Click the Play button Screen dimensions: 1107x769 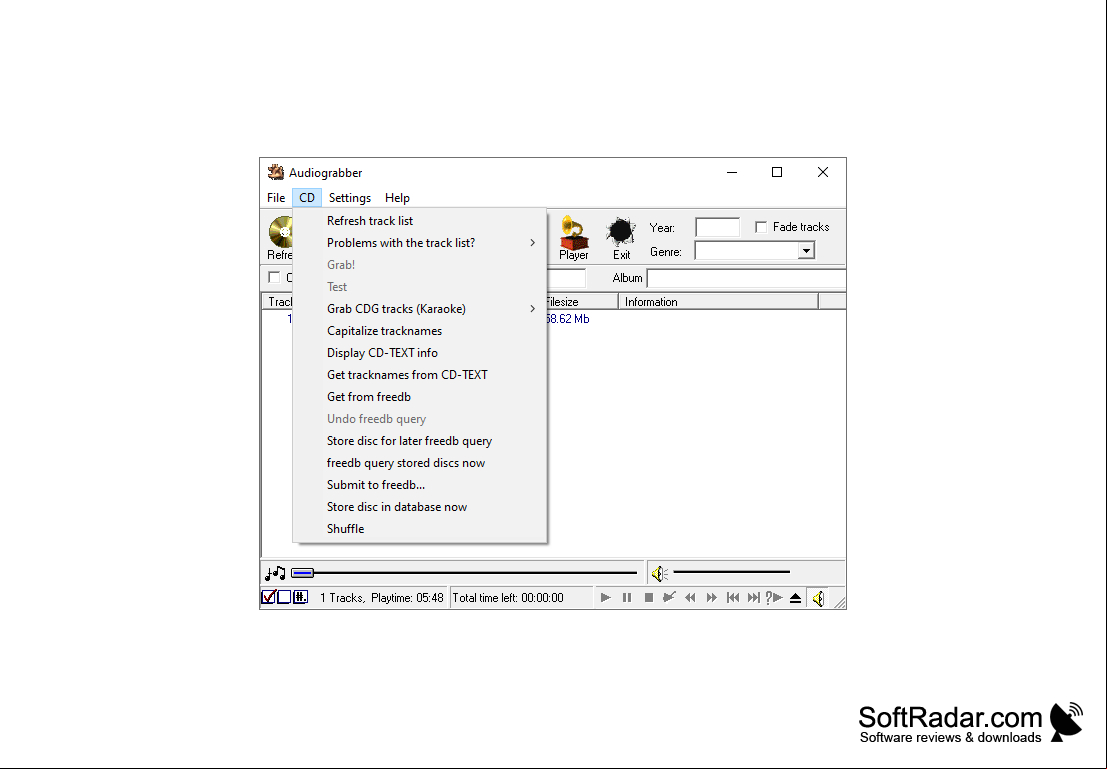(605, 597)
